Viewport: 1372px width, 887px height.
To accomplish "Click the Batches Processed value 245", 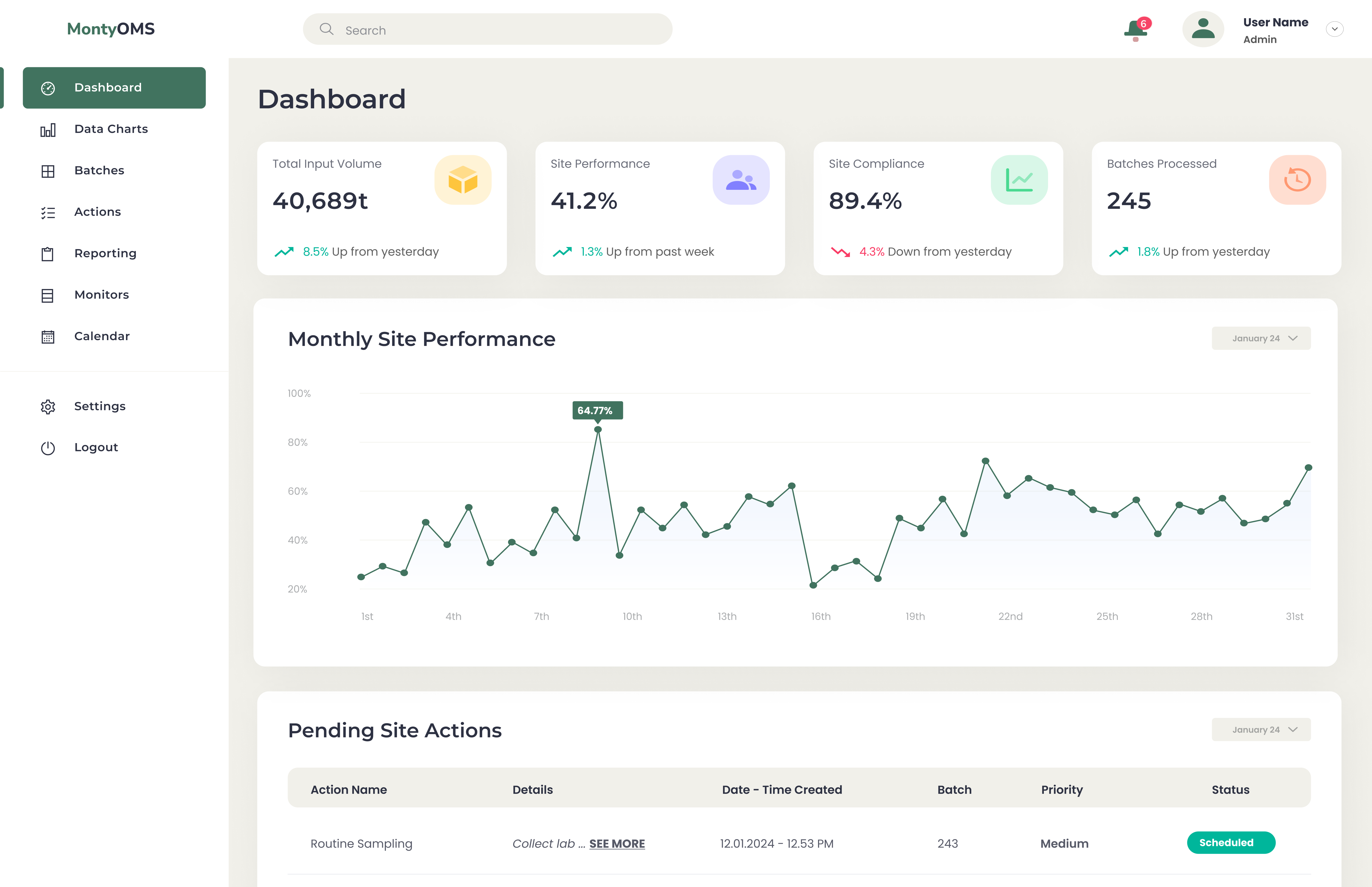I will 1129,201.
